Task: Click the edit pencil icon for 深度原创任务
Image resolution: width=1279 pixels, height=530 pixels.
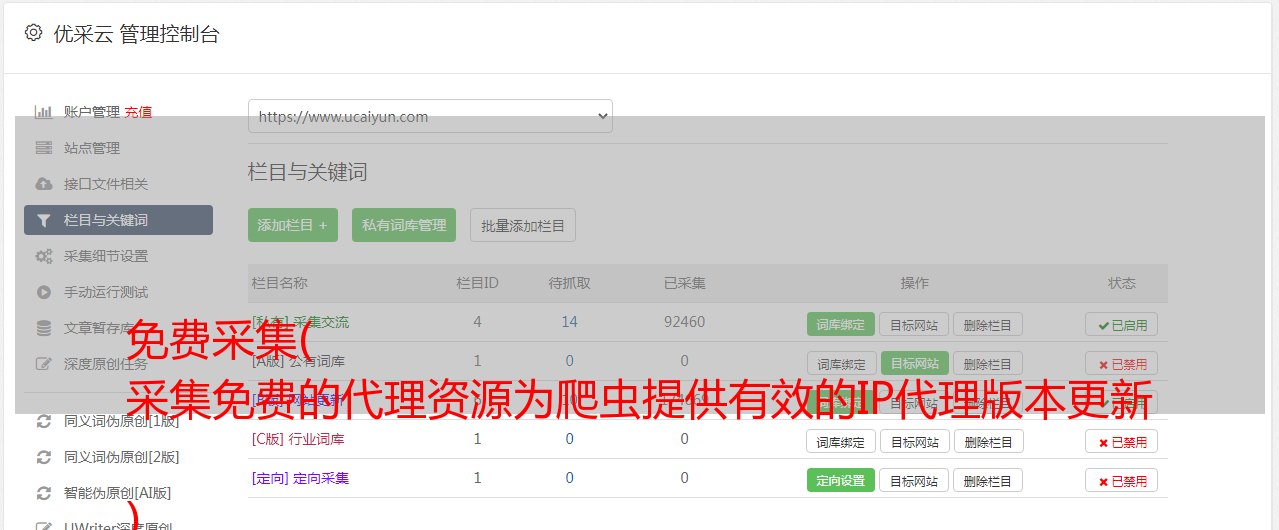Action: (x=43, y=364)
